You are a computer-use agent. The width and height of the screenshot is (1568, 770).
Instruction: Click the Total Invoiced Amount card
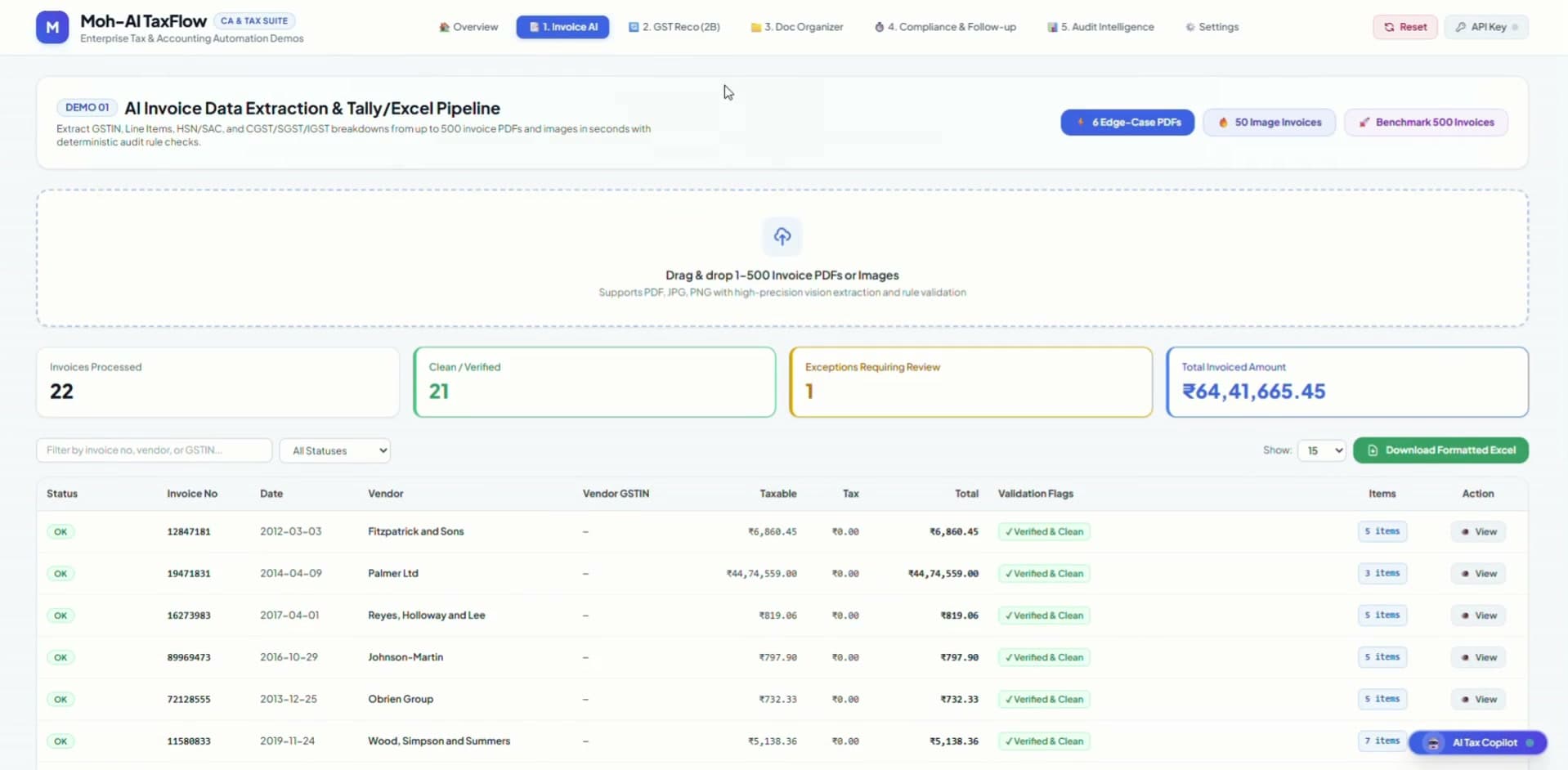point(1347,383)
